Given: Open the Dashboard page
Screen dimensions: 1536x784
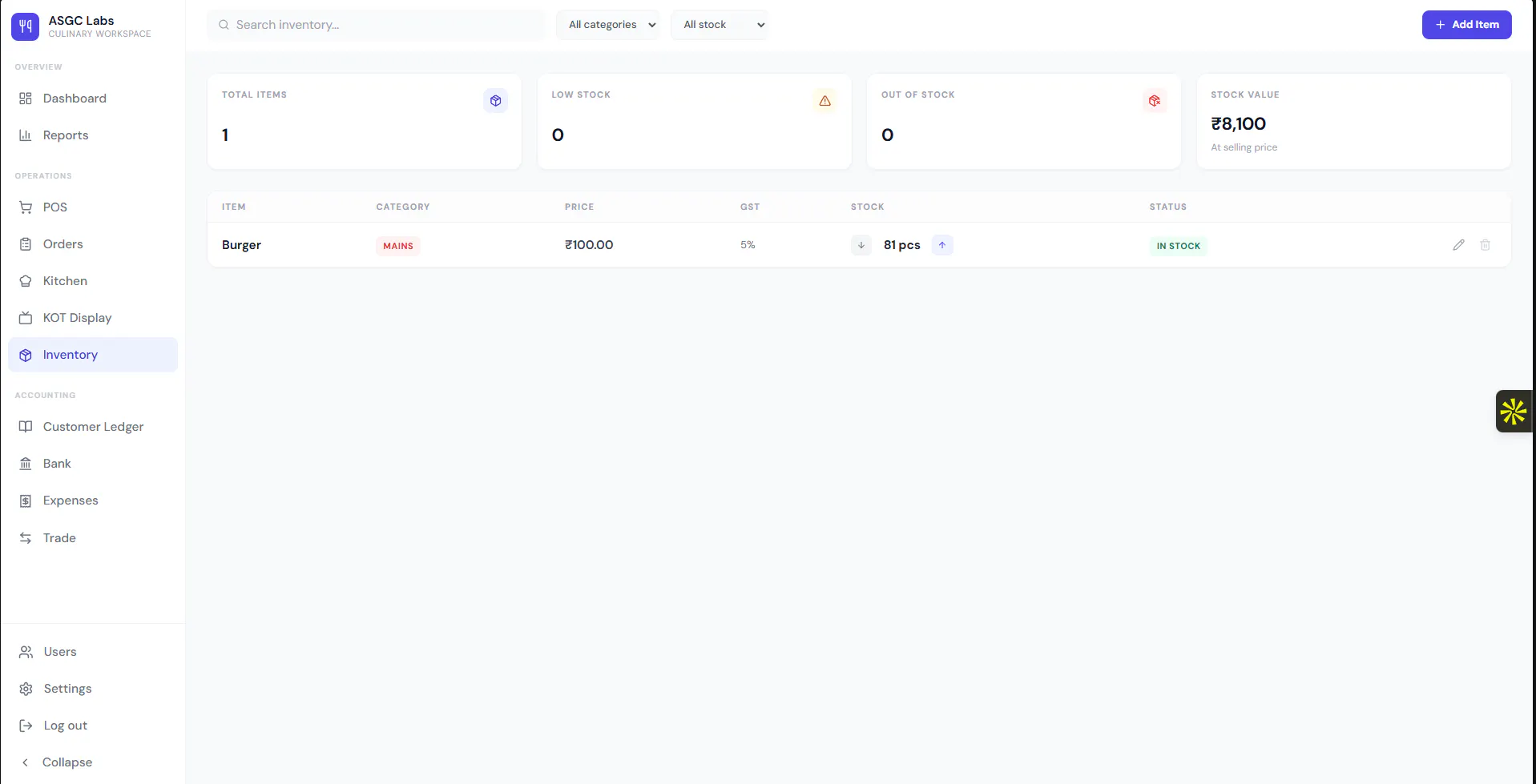Looking at the screenshot, I should 93,99.
